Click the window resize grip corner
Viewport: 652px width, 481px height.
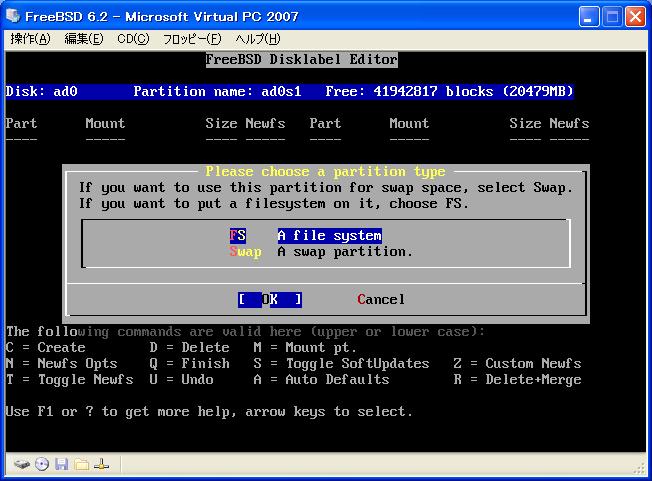(640, 470)
